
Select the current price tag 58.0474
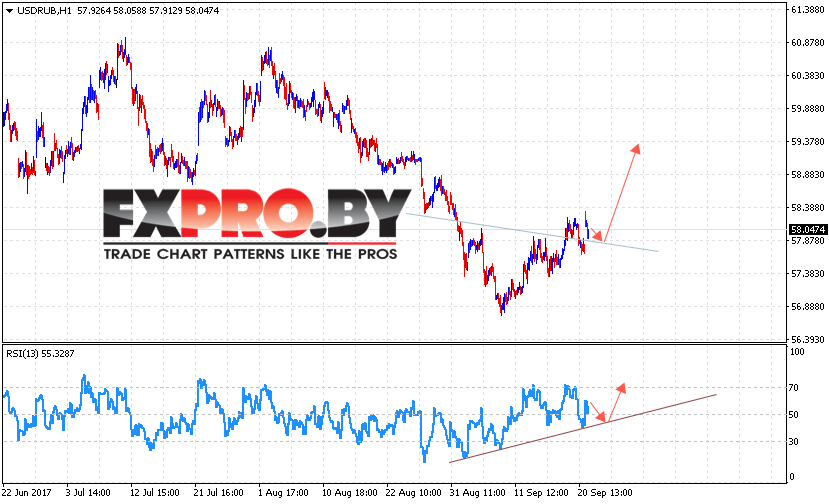807,230
